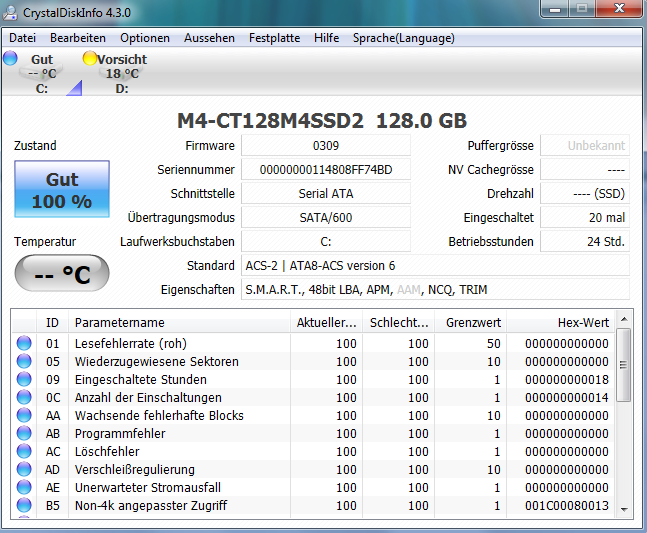The image size is (647, 533).
Task: Click the Grenzwert value 50 for Lesefehlerrate
Action: click(494, 343)
